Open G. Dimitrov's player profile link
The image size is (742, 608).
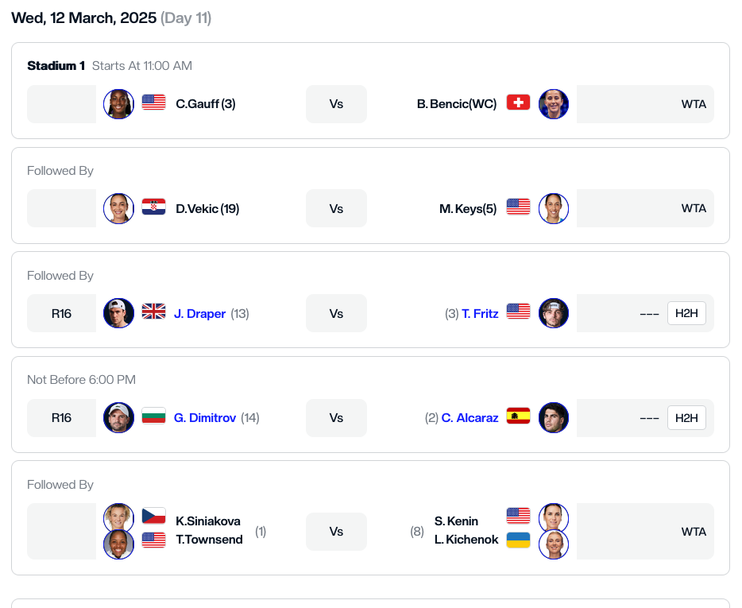[x=205, y=418]
